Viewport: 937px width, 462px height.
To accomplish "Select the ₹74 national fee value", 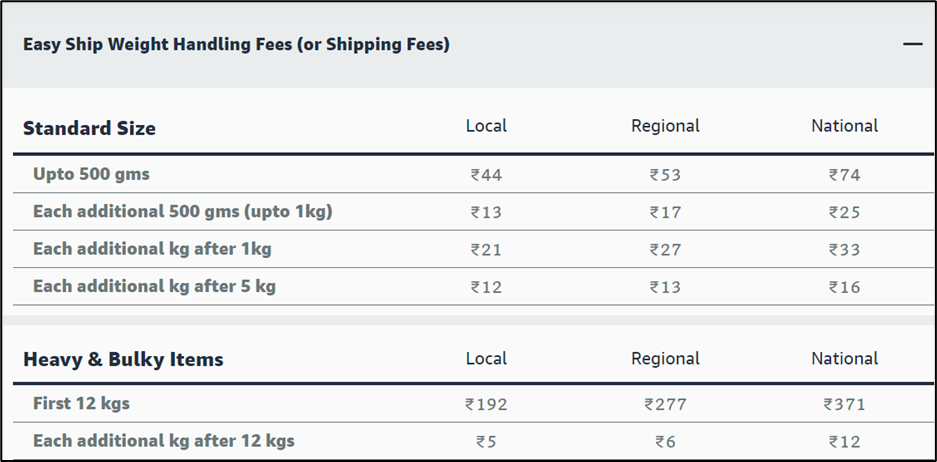I will (844, 175).
